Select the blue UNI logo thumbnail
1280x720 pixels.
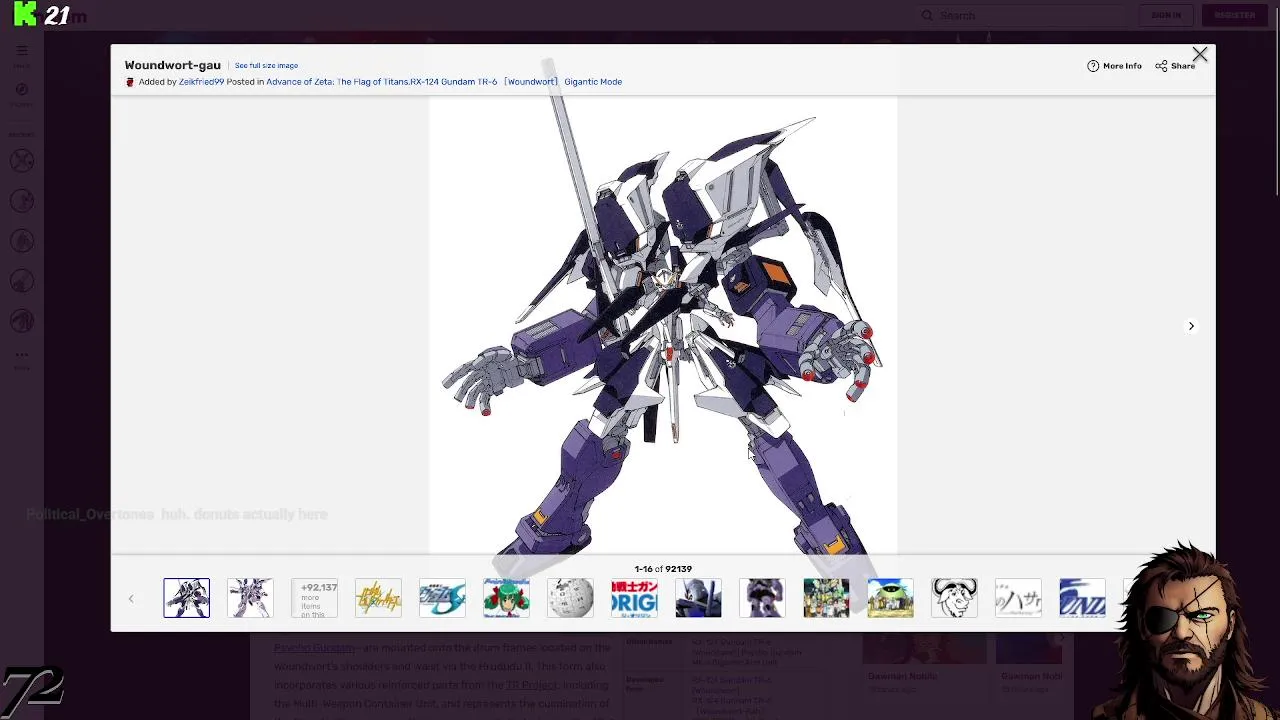click(x=1082, y=598)
